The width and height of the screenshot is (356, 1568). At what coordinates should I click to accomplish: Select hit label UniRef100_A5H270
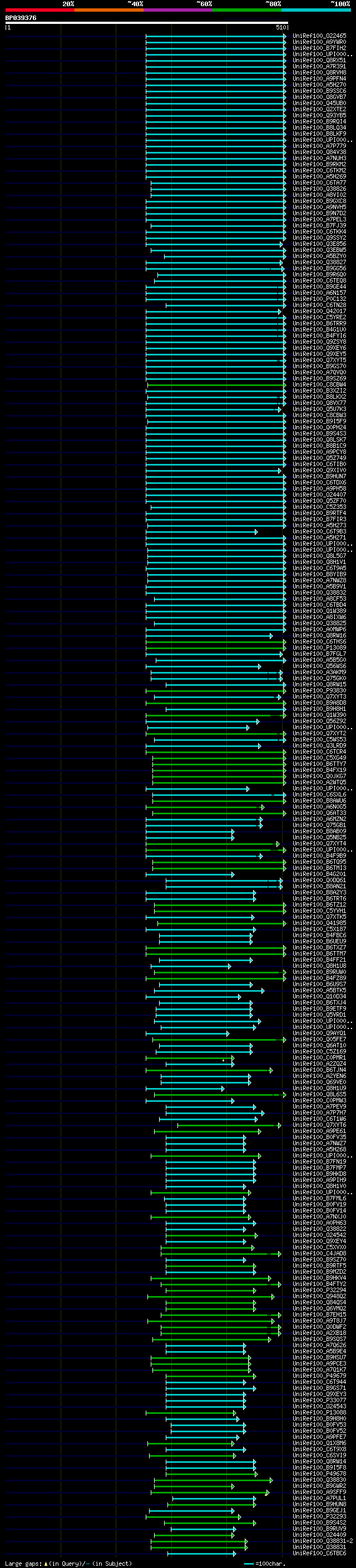click(319, 85)
